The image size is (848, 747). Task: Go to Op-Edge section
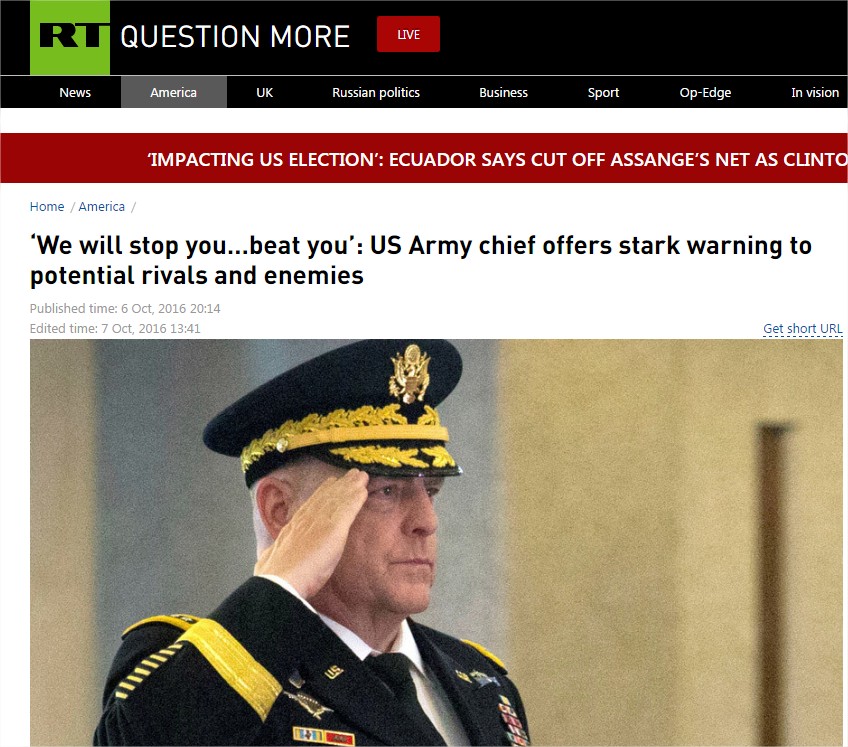click(705, 92)
